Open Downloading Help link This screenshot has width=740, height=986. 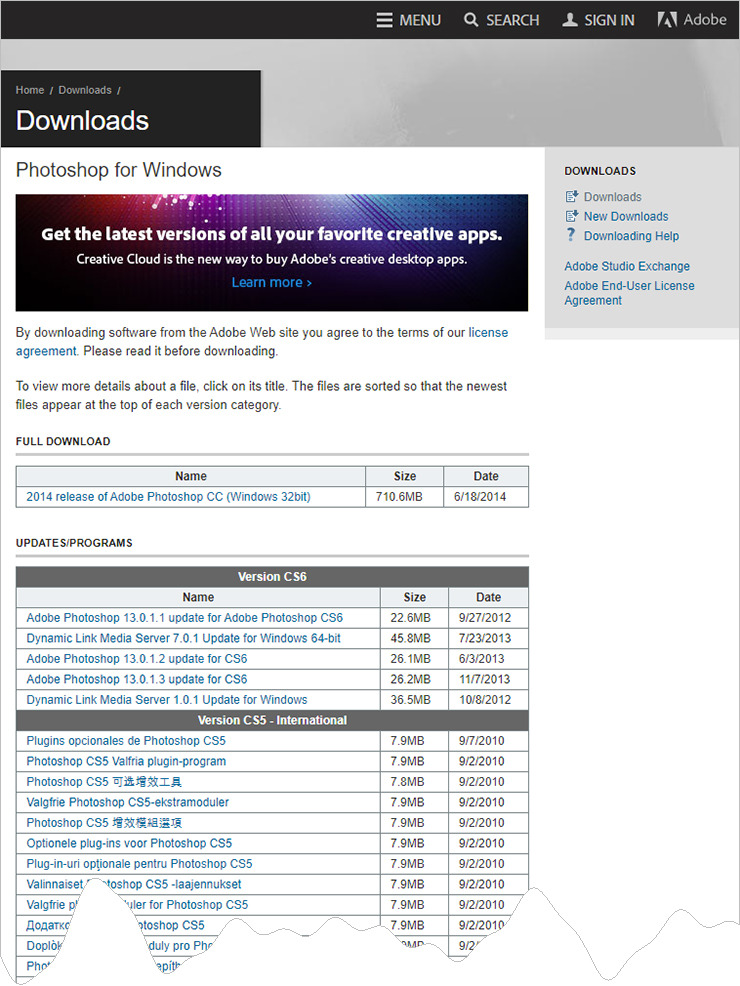631,236
